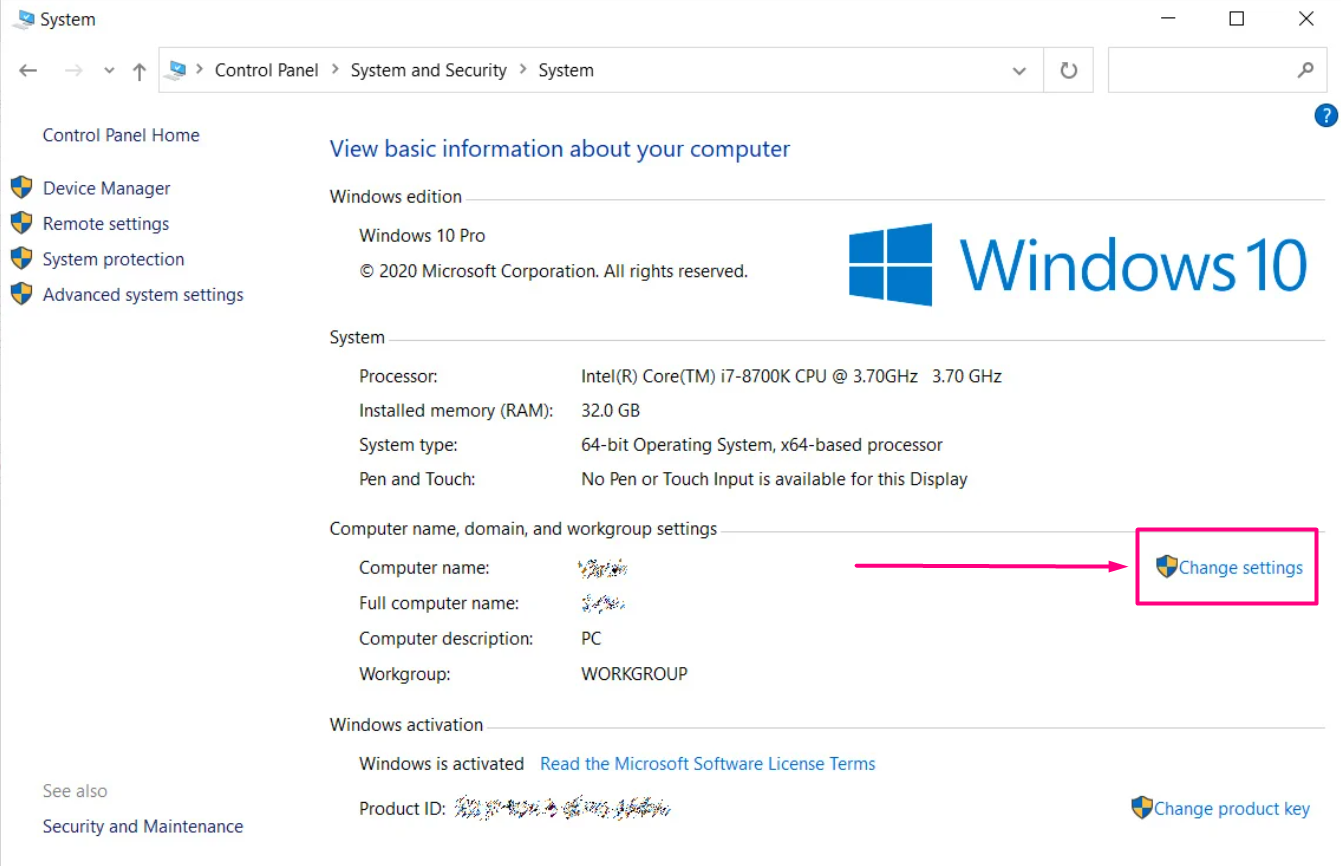Open Security and Maintenance link
The image size is (1341, 866).
(x=143, y=827)
